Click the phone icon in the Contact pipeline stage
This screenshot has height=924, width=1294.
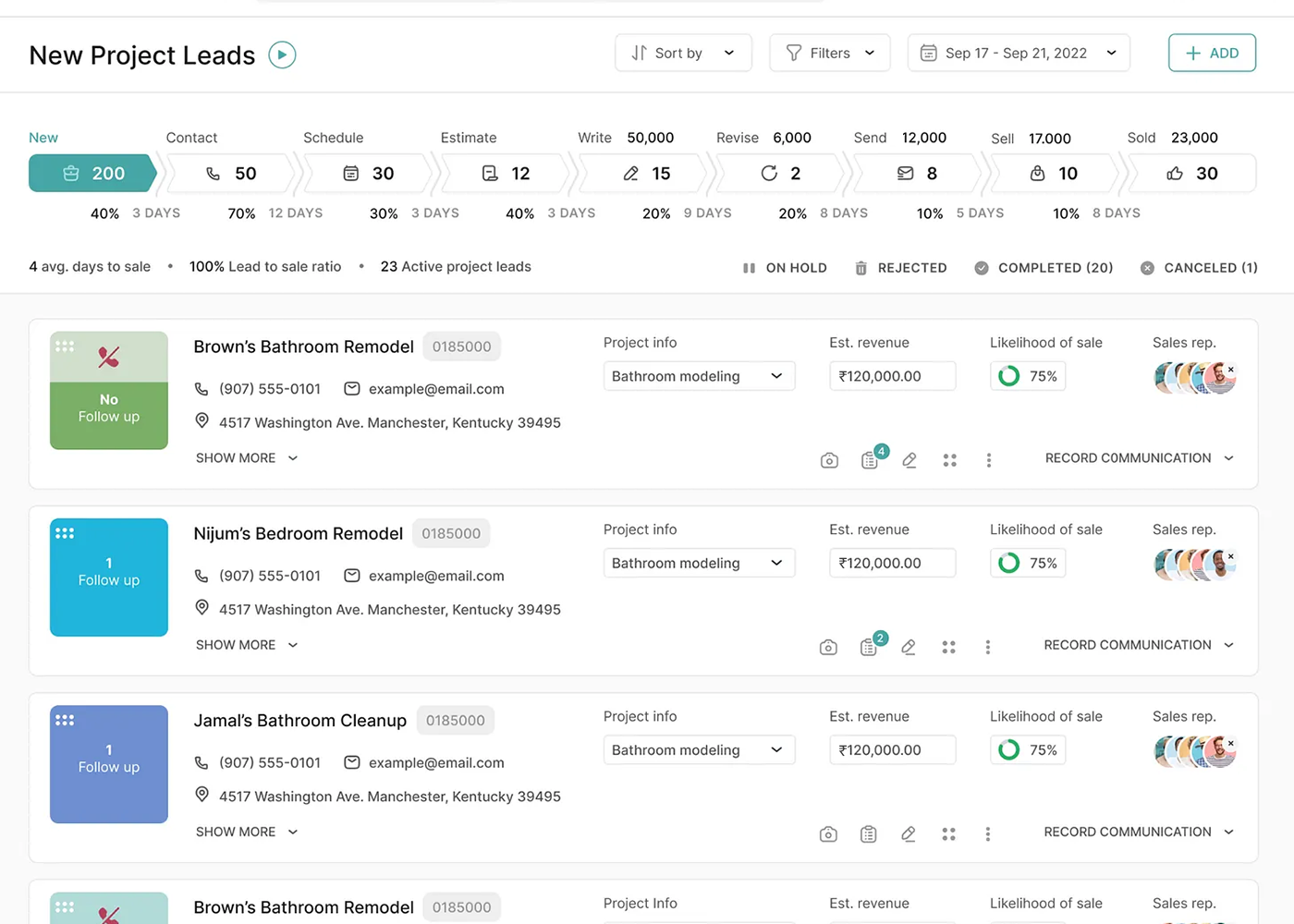point(213,173)
